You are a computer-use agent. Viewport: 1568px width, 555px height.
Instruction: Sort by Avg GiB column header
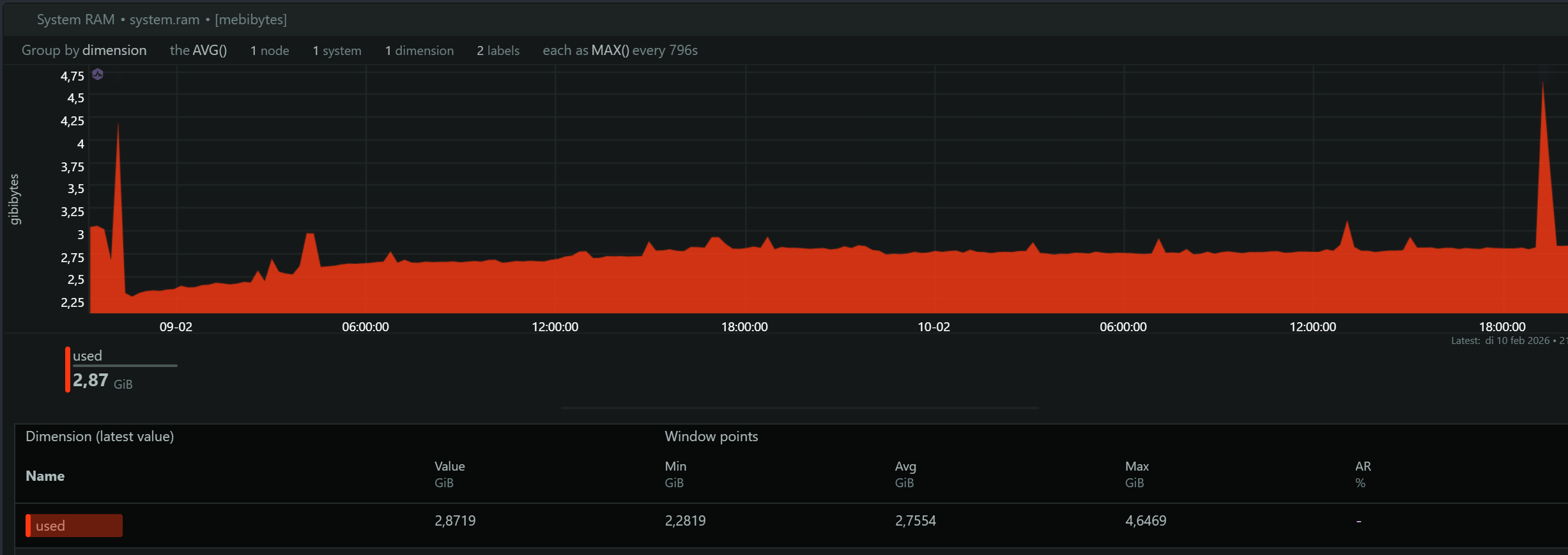click(x=905, y=474)
